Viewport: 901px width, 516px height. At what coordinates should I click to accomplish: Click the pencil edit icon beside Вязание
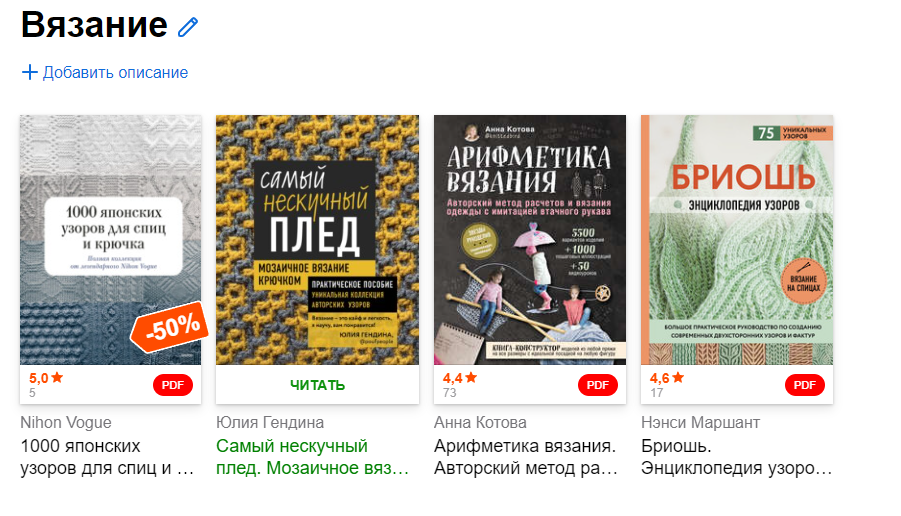pyautogui.click(x=188, y=27)
